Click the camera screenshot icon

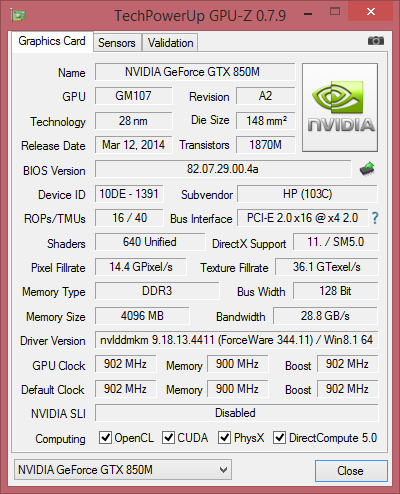pos(376,41)
